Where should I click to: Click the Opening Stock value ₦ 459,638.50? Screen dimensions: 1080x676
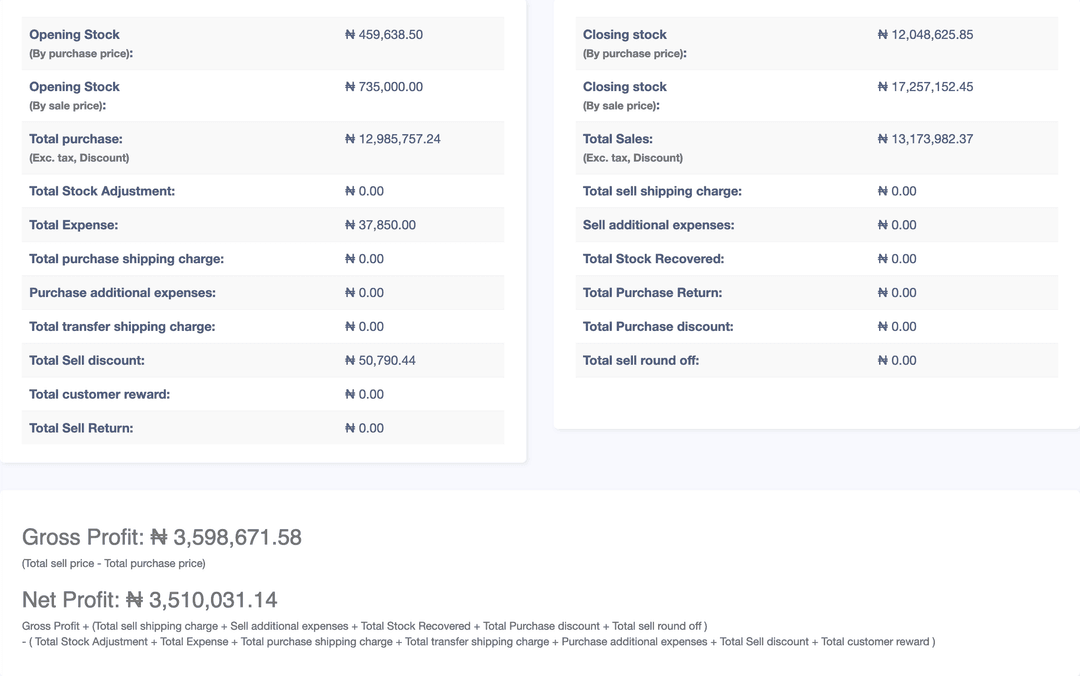click(384, 34)
